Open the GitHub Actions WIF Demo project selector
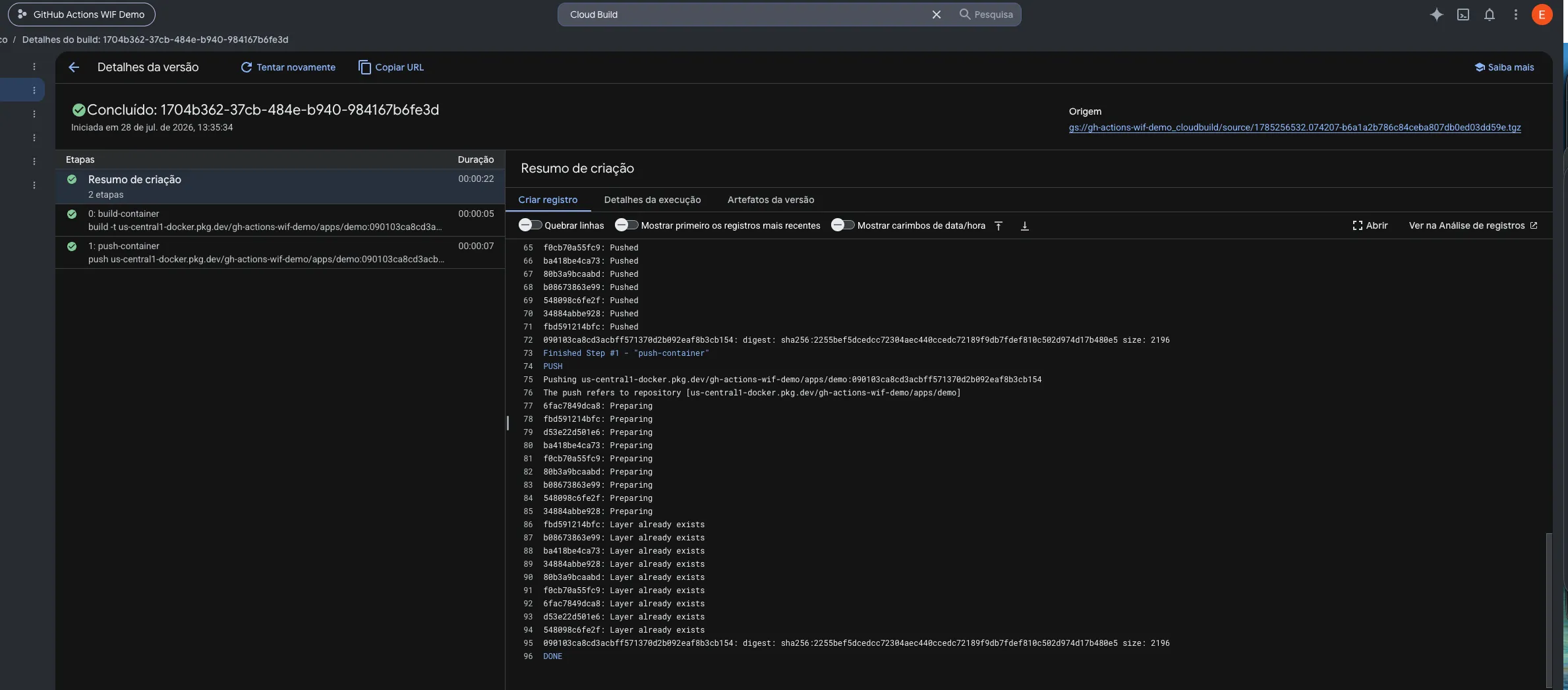1568x690 pixels. click(x=81, y=14)
